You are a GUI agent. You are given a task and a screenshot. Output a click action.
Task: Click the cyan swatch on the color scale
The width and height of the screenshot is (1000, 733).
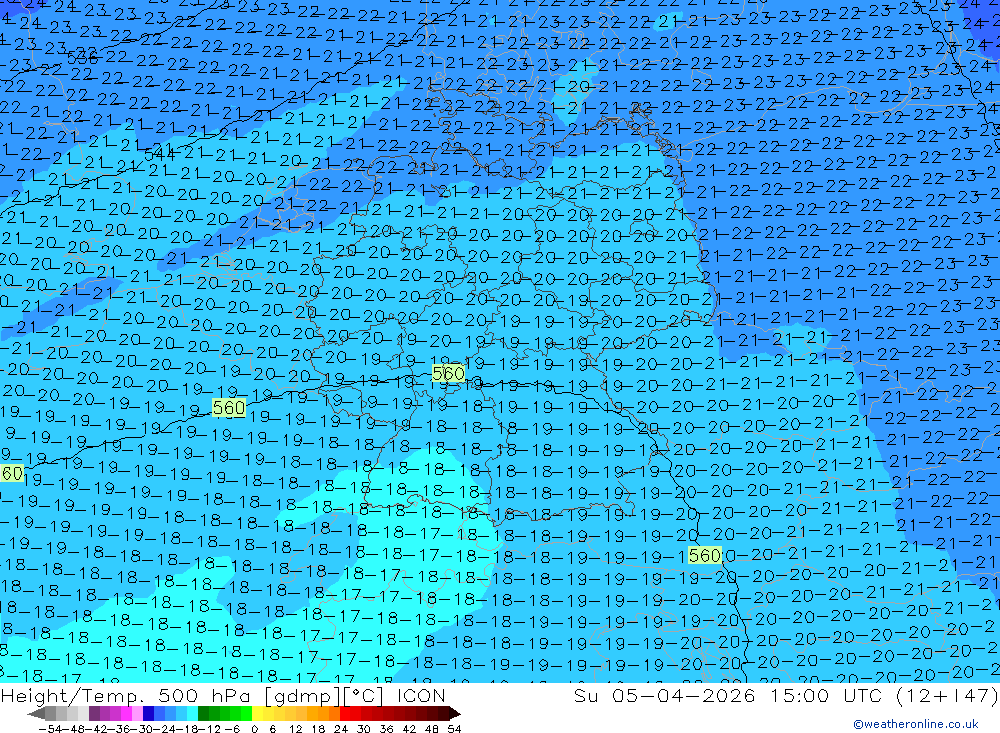click(193, 713)
